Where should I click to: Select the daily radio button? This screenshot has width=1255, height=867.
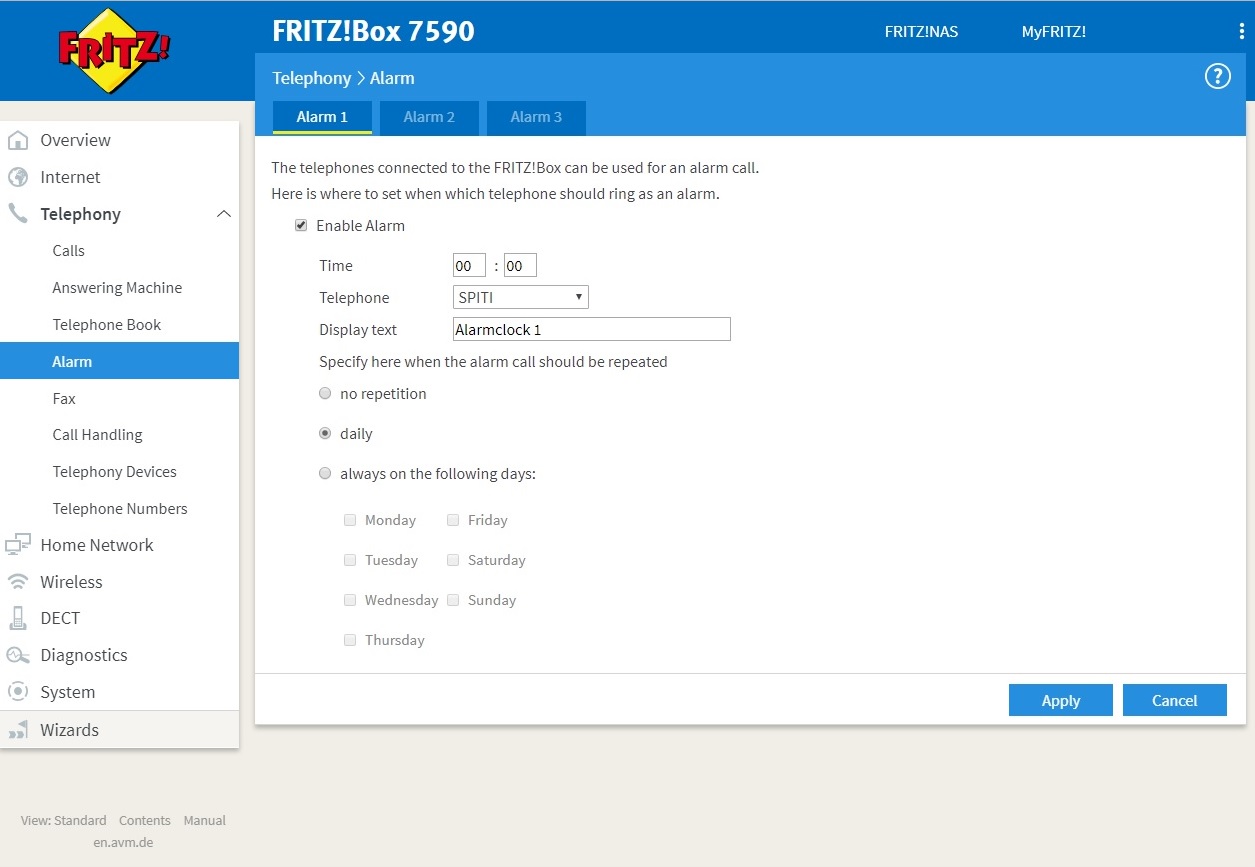point(325,434)
